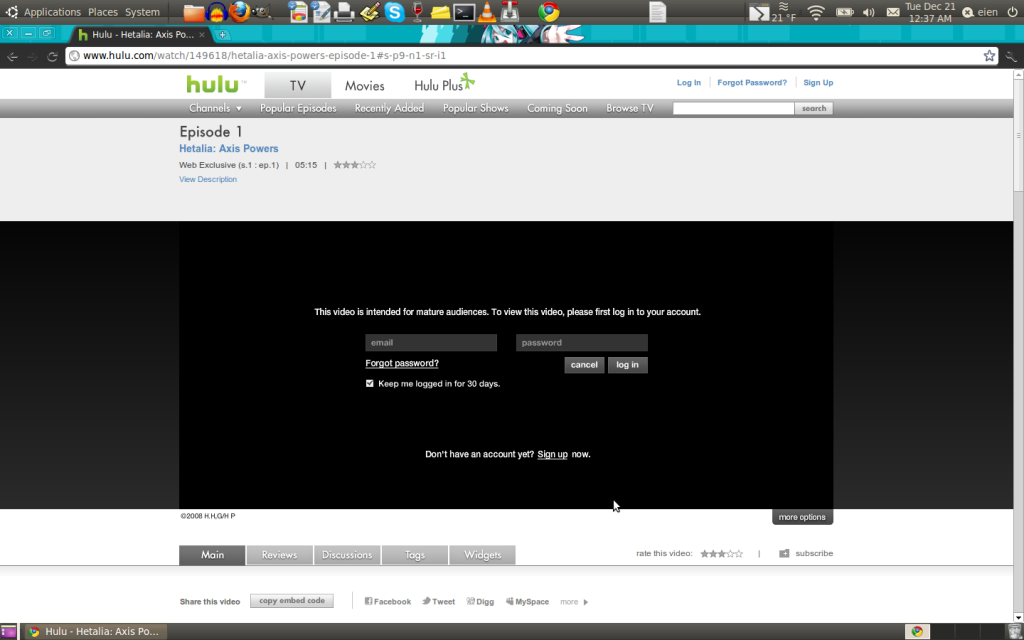The height and width of the screenshot is (640, 1024).
Task: Open the Hulu Plus navigation tab
Action: (x=444, y=84)
